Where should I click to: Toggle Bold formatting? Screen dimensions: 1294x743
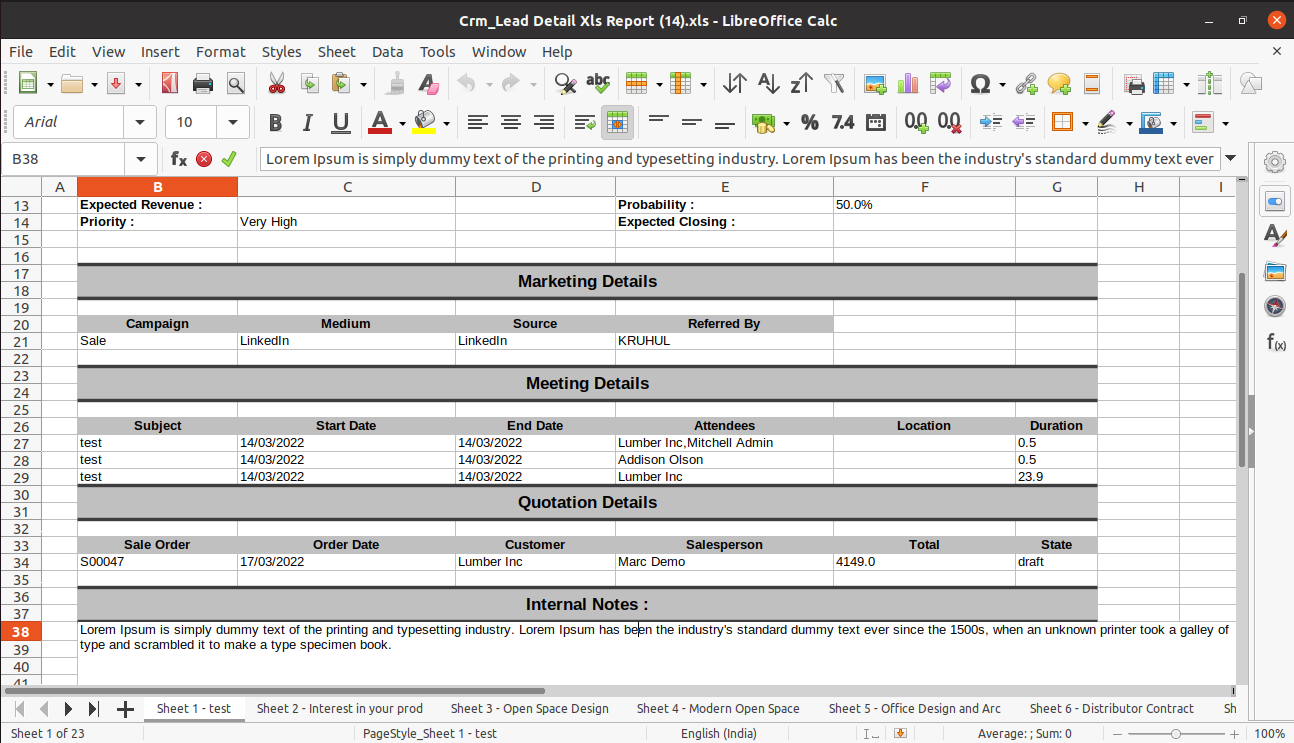pyautogui.click(x=275, y=122)
